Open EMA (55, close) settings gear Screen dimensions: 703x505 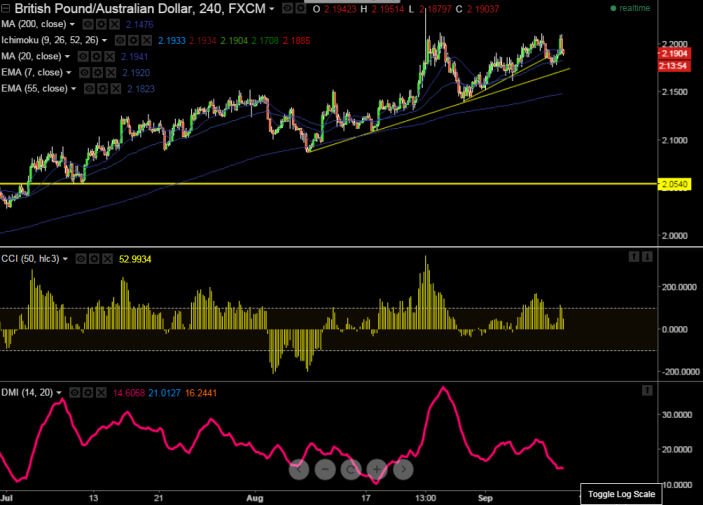(x=103, y=89)
